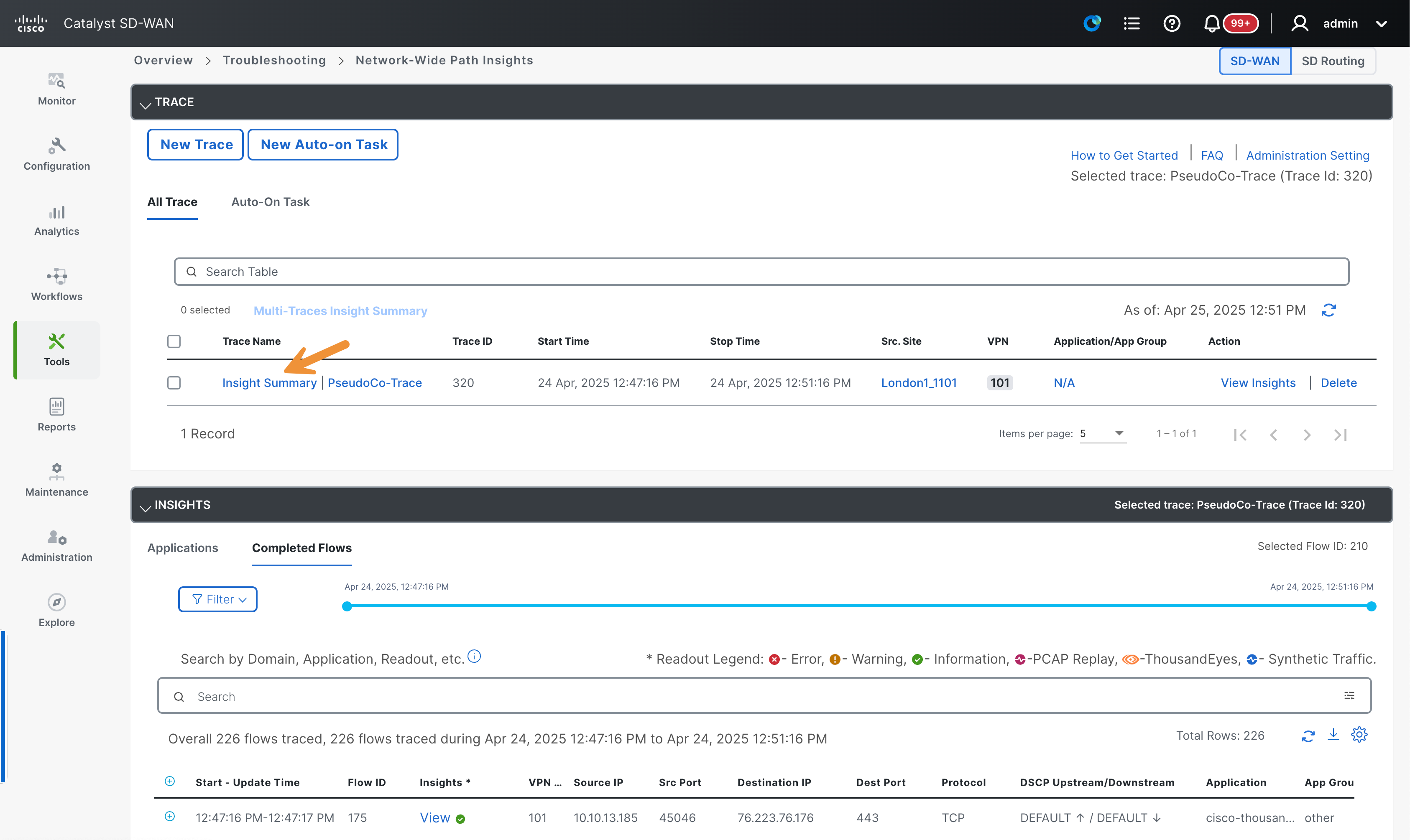
Task: Switch to the Auto-On Task tab
Action: pyautogui.click(x=270, y=202)
